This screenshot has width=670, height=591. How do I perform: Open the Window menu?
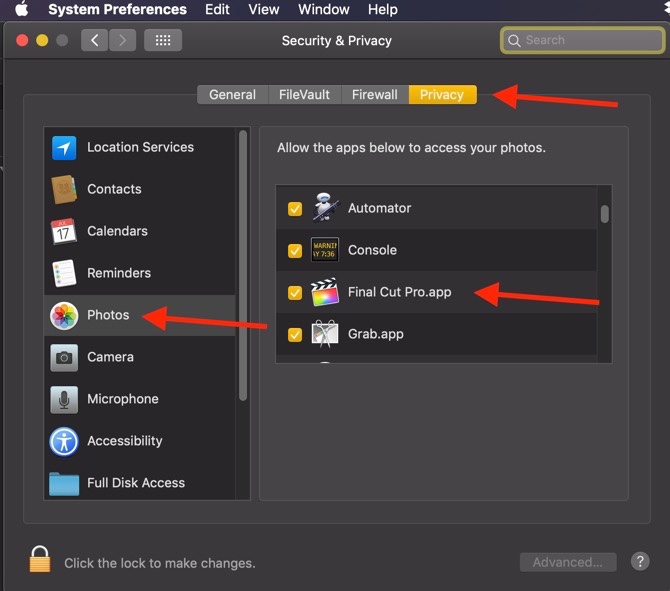point(323,9)
